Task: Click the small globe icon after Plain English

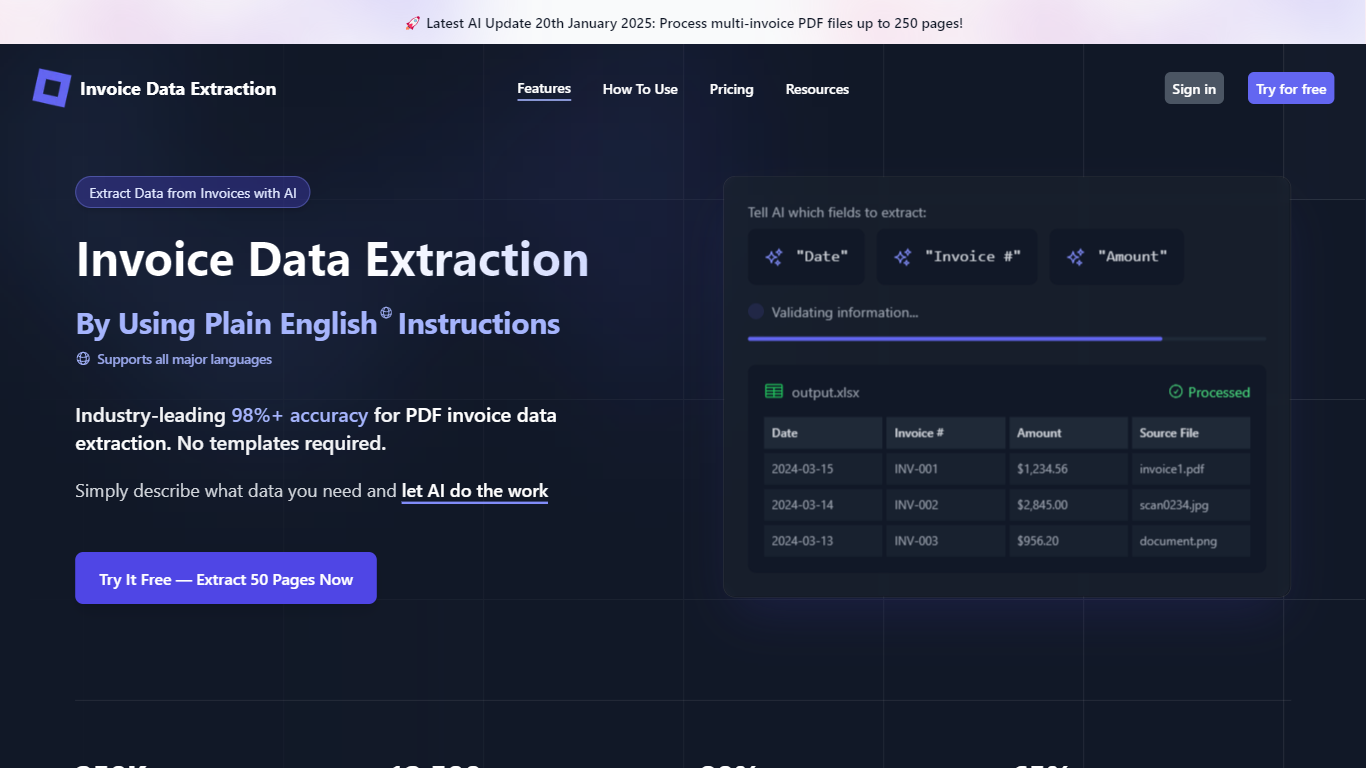Action: tap(386, 312)
